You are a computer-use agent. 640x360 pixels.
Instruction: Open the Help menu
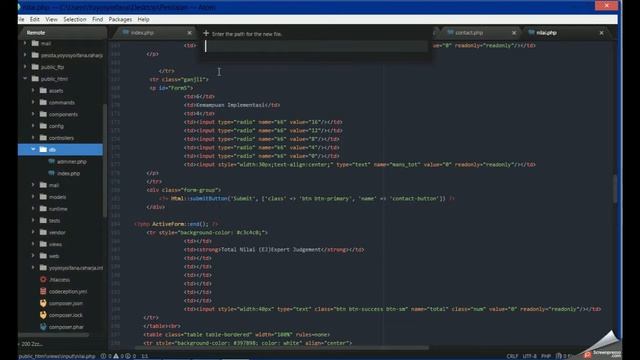tap(143, 19)
